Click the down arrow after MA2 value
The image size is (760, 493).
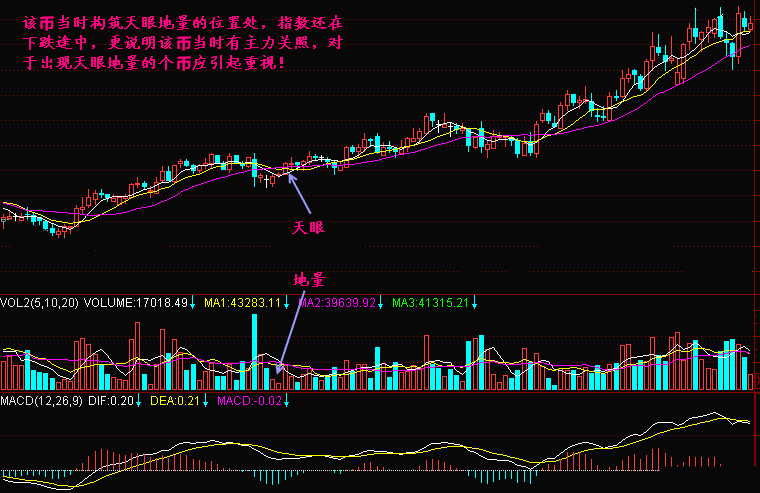coord(380,303)
